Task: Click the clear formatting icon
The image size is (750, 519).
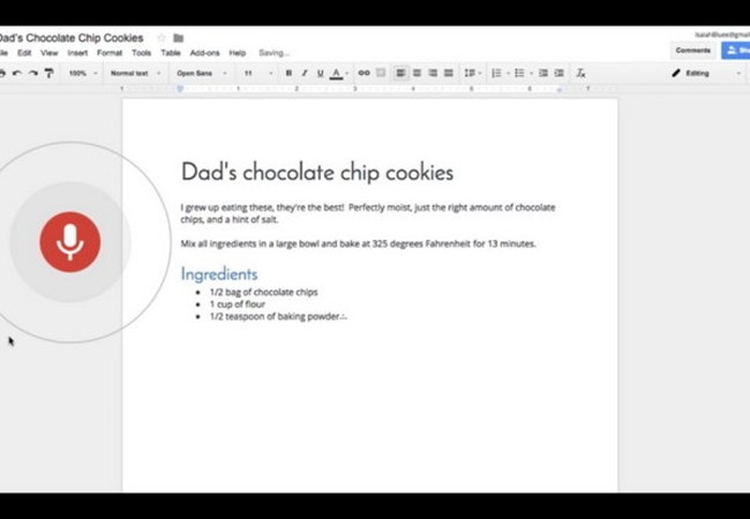Action: click(x=581, y=73)
